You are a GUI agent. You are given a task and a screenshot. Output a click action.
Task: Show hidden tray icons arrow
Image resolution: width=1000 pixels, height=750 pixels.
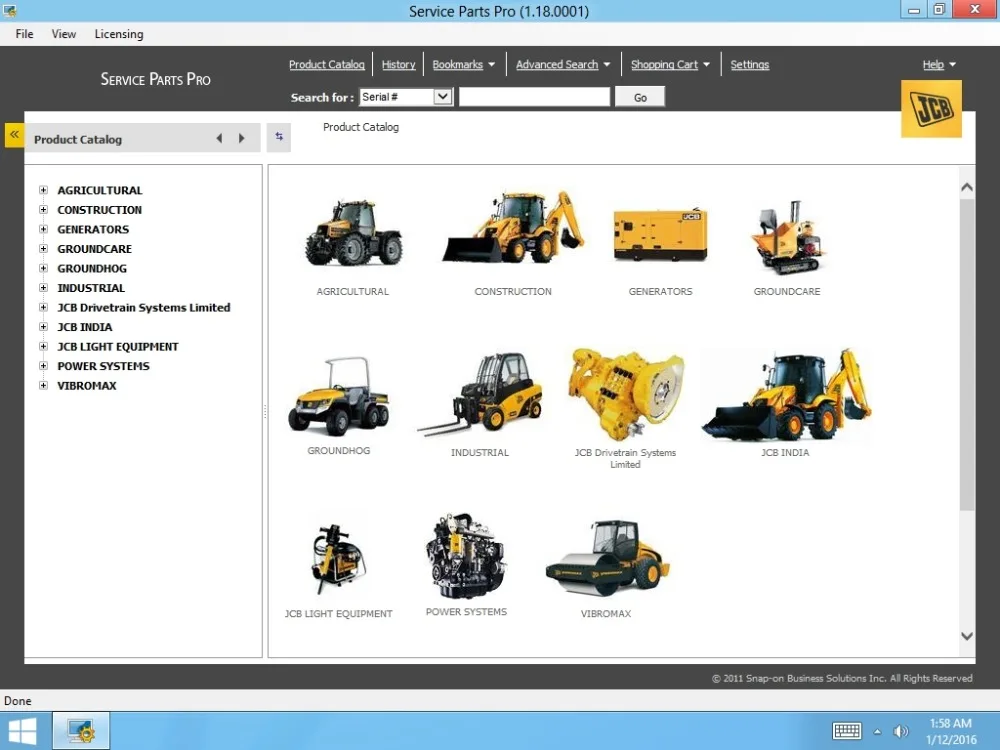[877, 732]
